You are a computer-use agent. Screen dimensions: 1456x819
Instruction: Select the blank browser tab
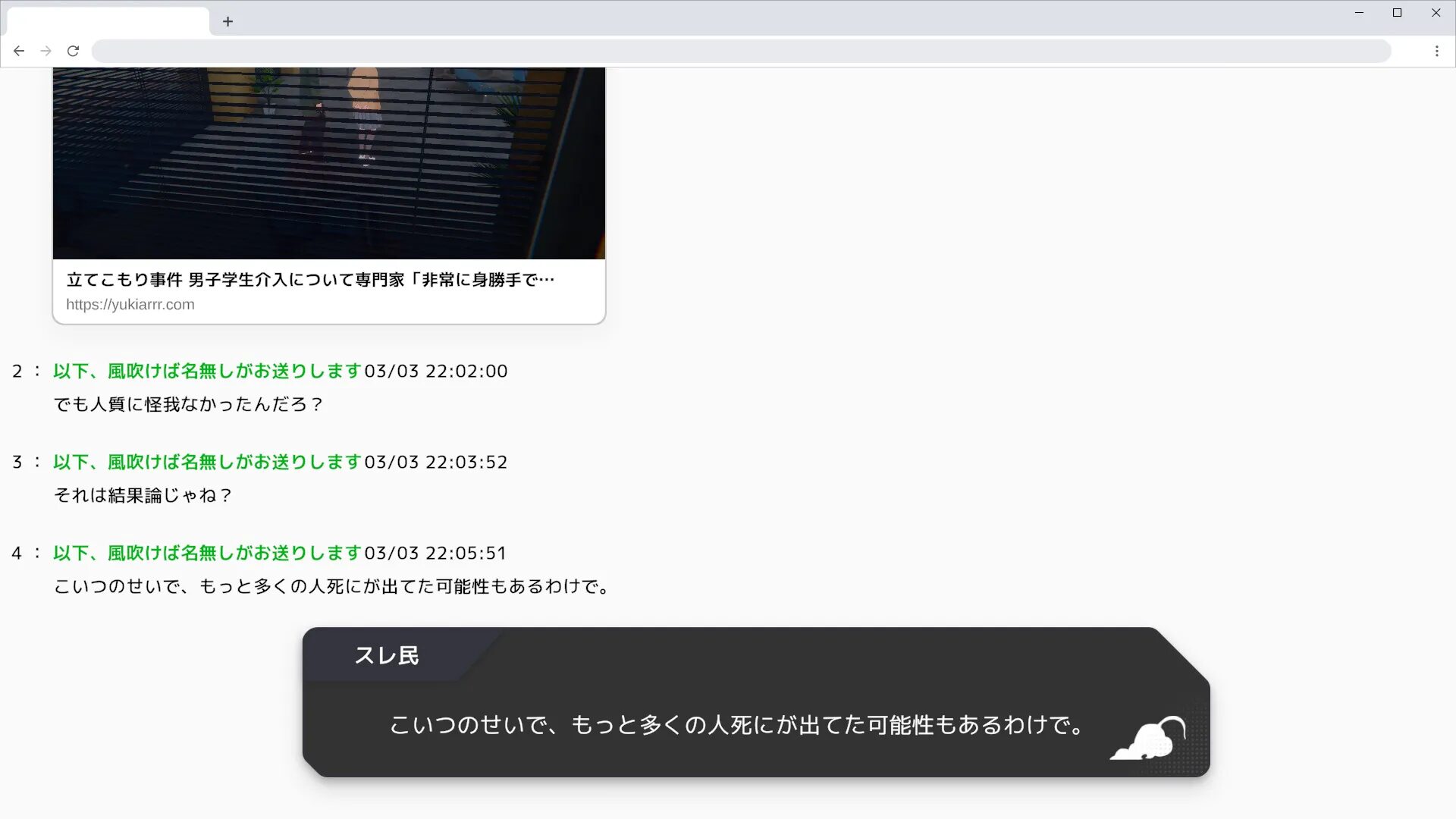(108, 21)
